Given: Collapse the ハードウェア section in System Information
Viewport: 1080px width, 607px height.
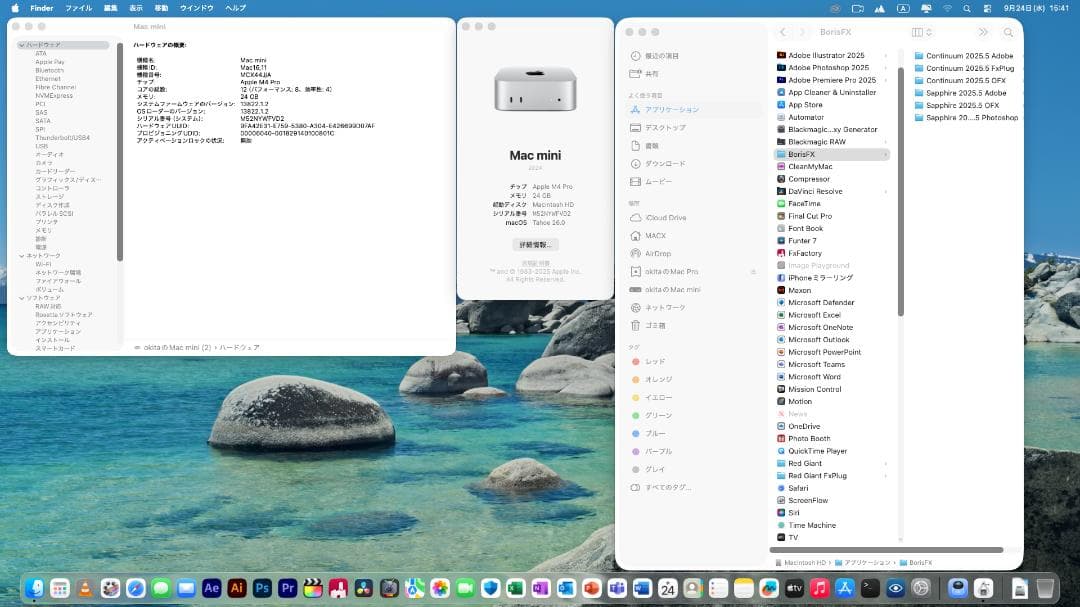Looking at the screenshot, I should click(20, 45).
